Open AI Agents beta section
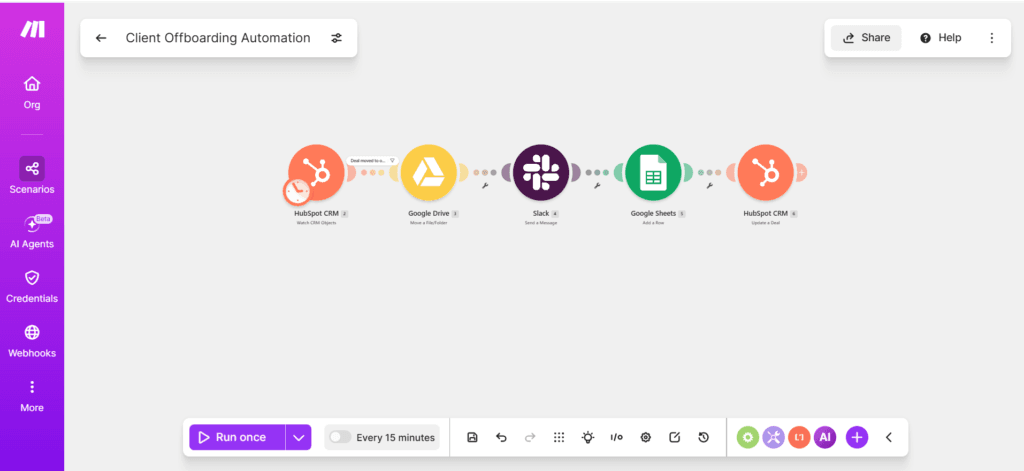Viewport: 1024px width, 471px height. (32, 232)
